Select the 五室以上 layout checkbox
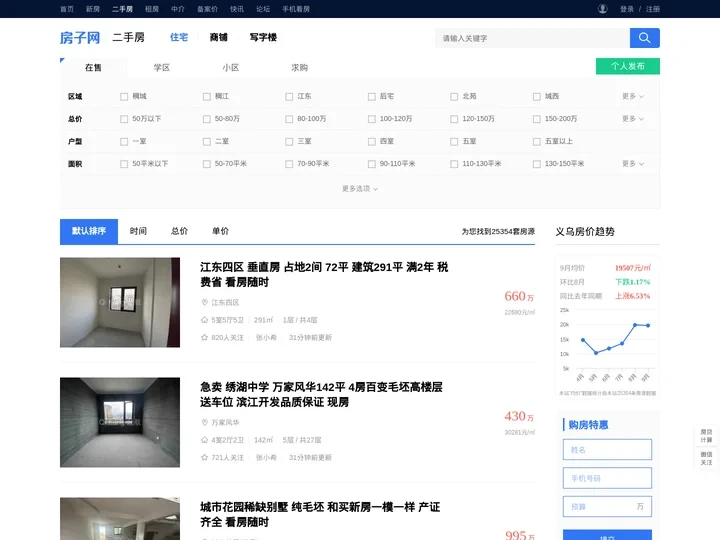The image size is (720, 540). click(536, 141)
